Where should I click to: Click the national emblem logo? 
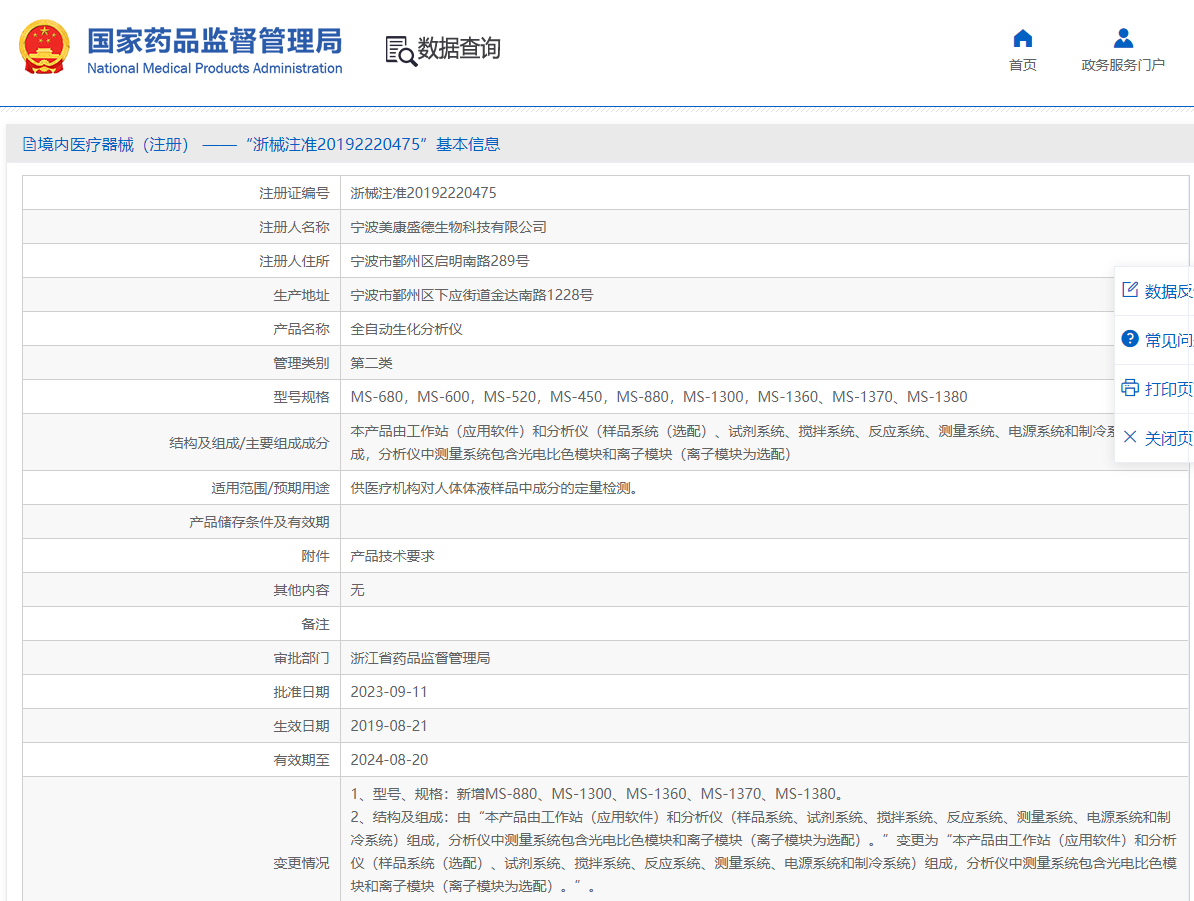44,47
